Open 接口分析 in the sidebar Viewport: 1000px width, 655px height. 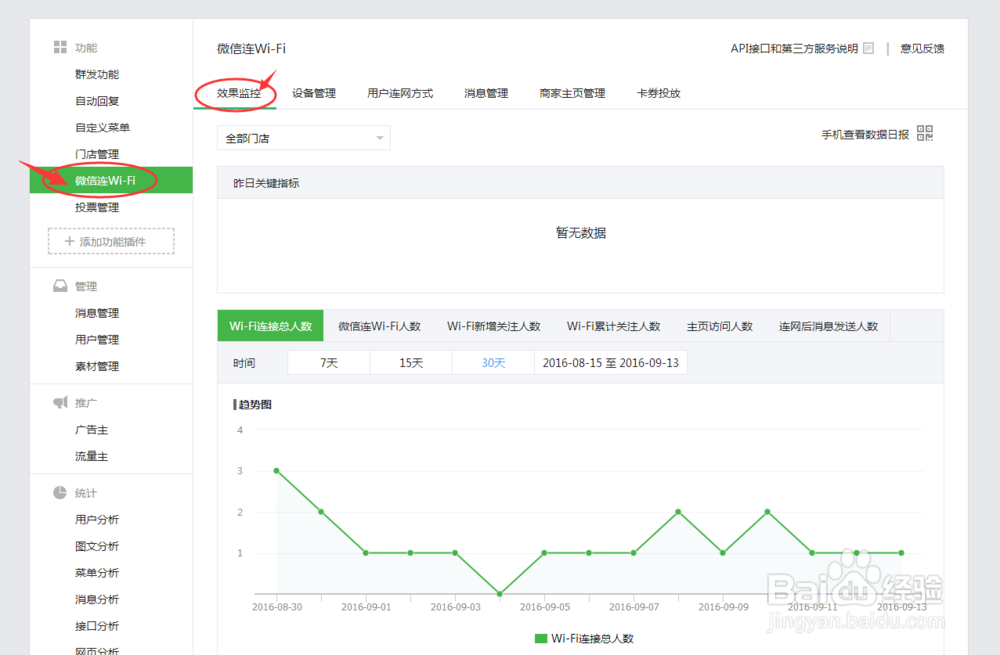coord(97,626)
